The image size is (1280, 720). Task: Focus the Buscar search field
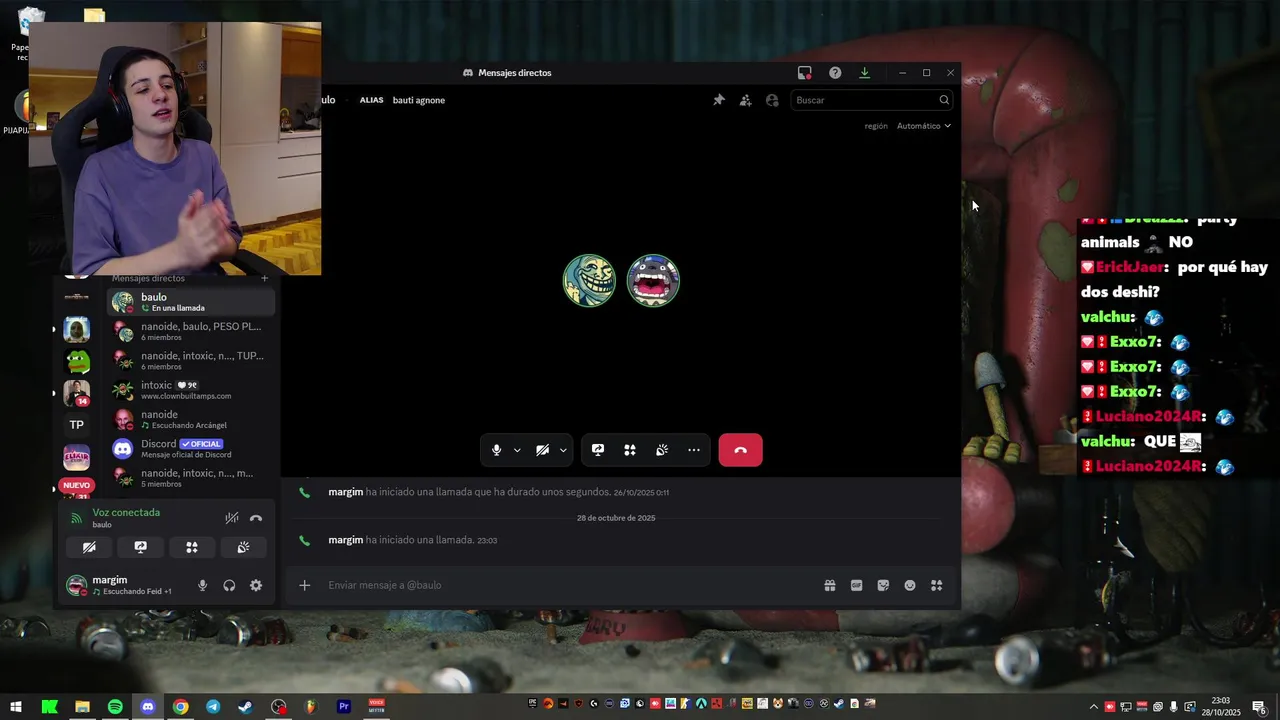coord(871,100)
